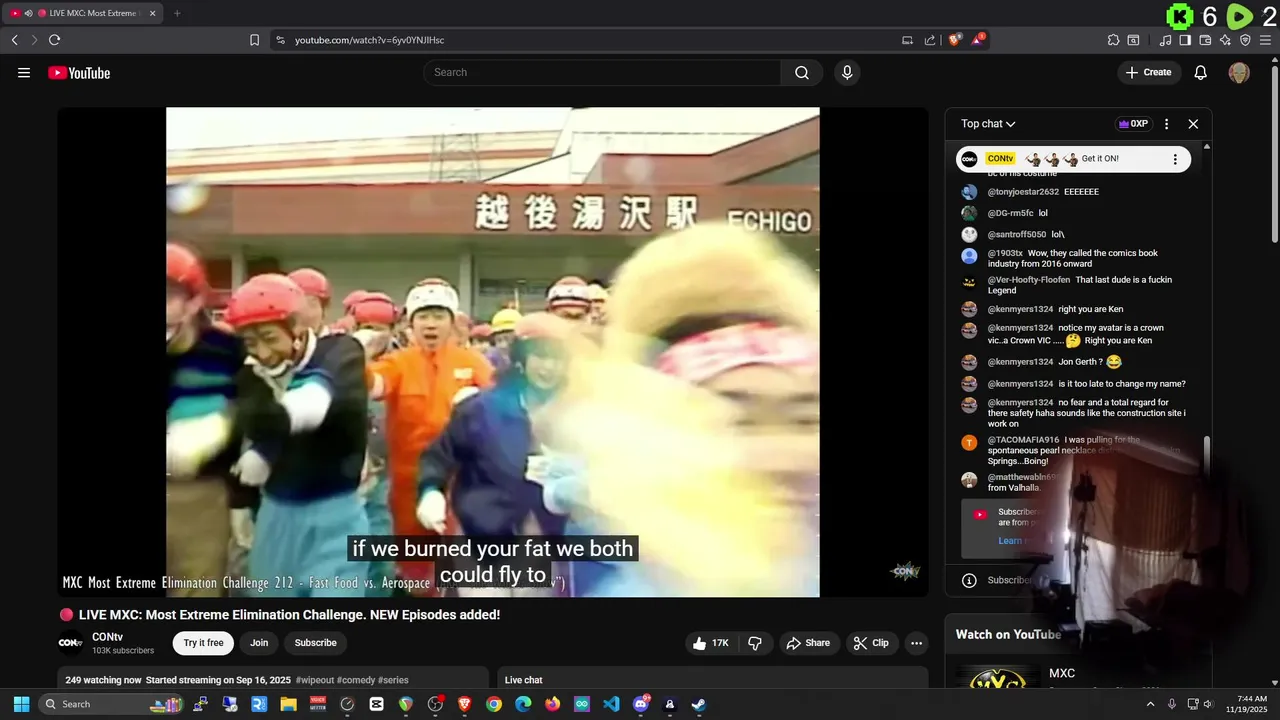Image resolution: width=1280 pixels, height=720 pixels.
Task: Start voice search with the microphone
Action: (847, 72)
